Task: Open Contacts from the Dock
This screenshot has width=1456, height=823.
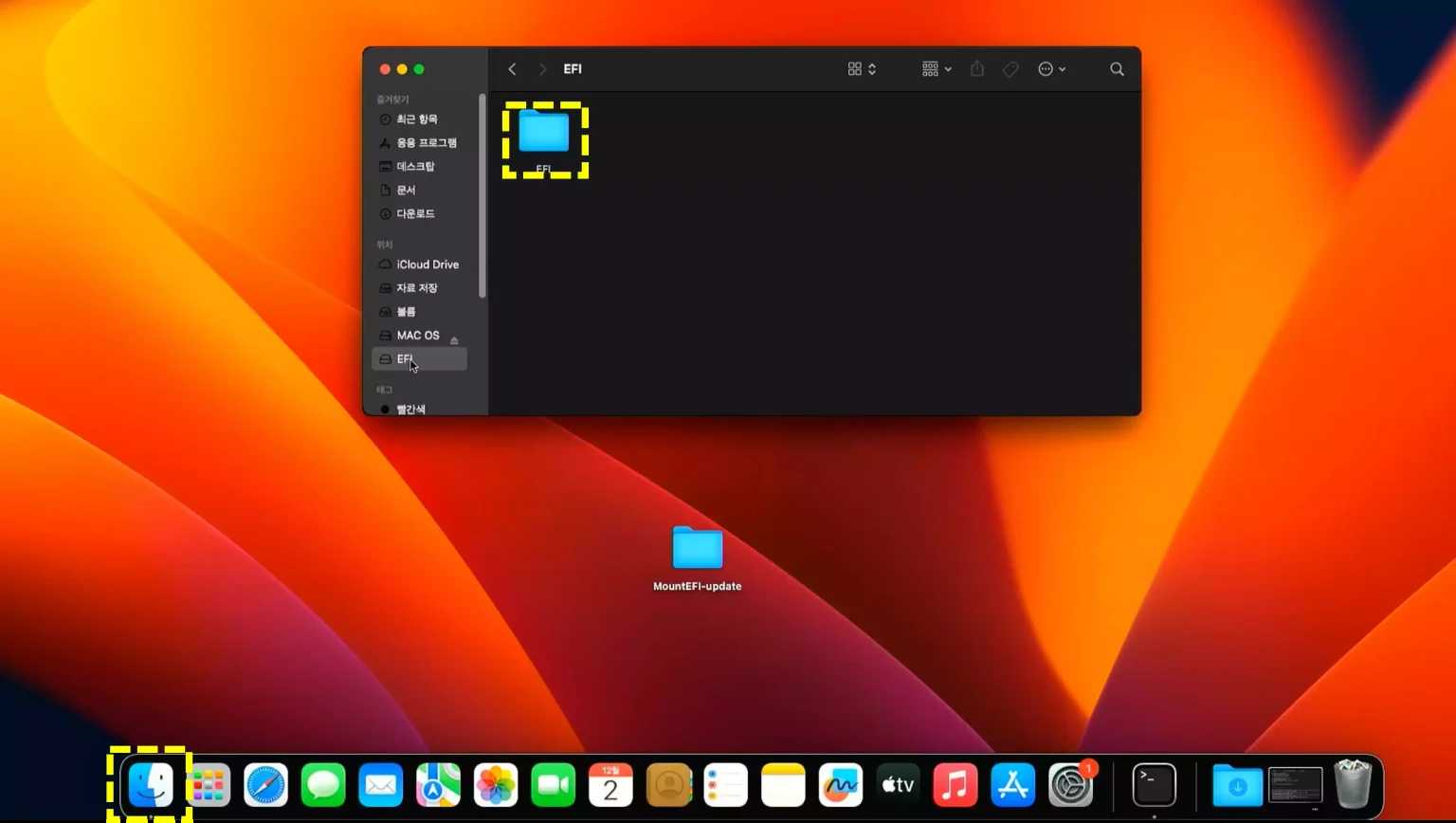Action: click(668, 785)
